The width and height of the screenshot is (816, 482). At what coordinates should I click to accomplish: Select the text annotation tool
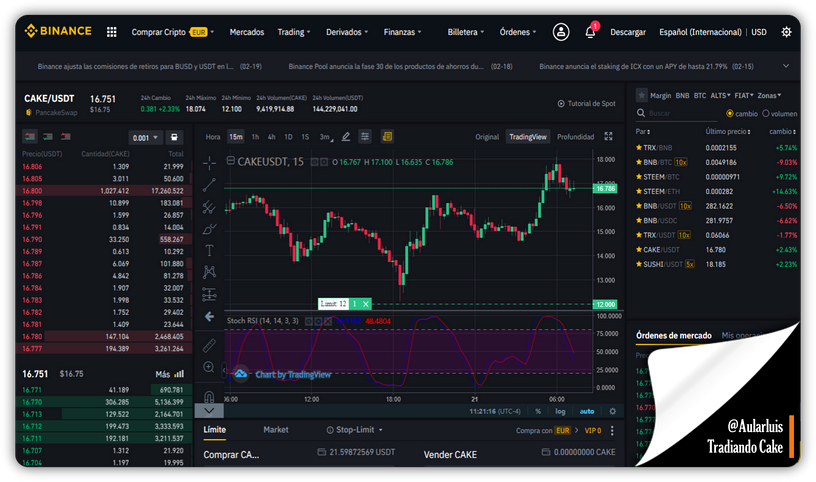pos(209,250)
